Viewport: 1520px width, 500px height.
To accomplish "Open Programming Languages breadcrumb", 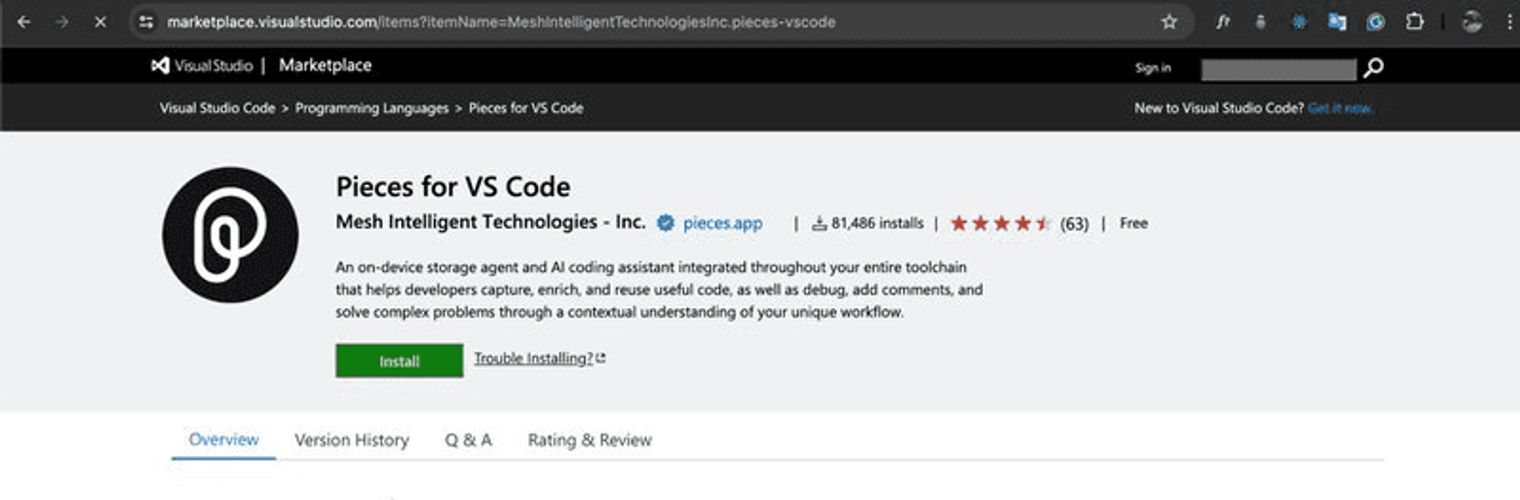I will (x=372, y=108).
